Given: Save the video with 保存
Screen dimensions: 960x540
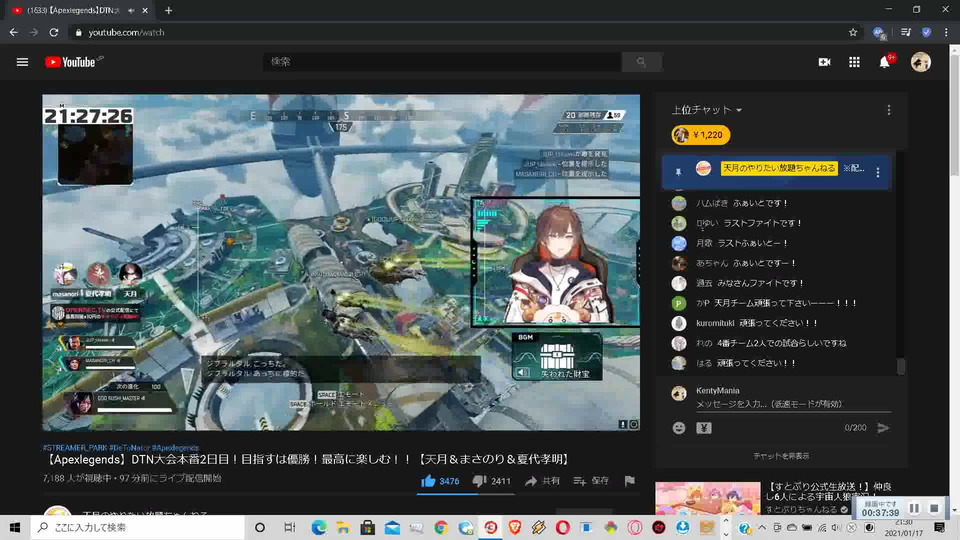Looking at the screenshot, I should click(591, 481).
